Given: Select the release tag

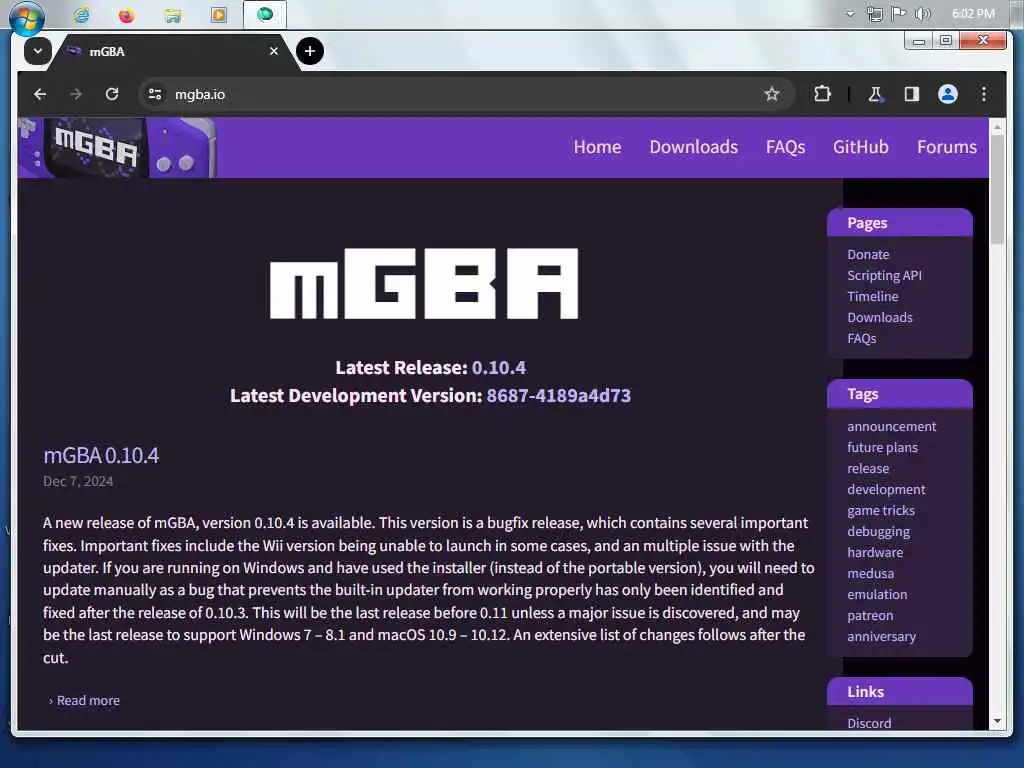Looking at the screenshot, I should [868, 468].
